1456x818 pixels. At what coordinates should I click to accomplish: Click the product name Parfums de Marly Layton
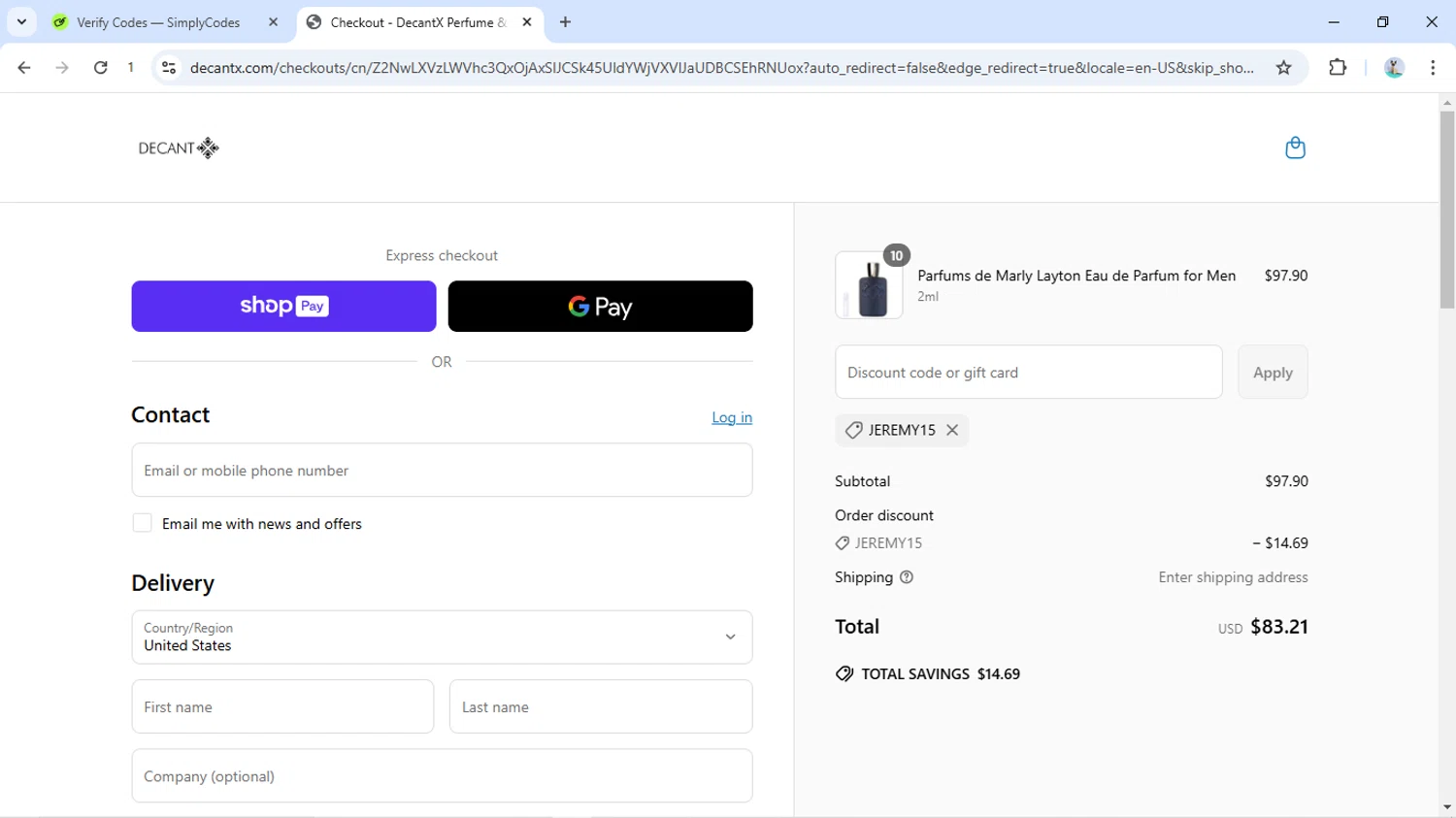tap(1076, 276)
